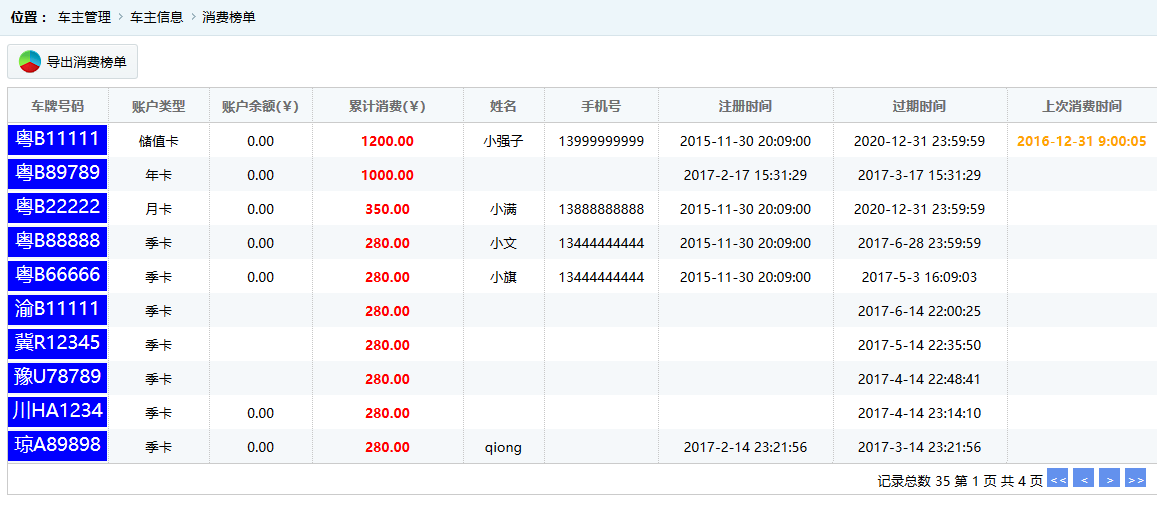Select license plate 粤B89789
The width and height of the screenshot is (1157, 506).
[x=58, y=174]
